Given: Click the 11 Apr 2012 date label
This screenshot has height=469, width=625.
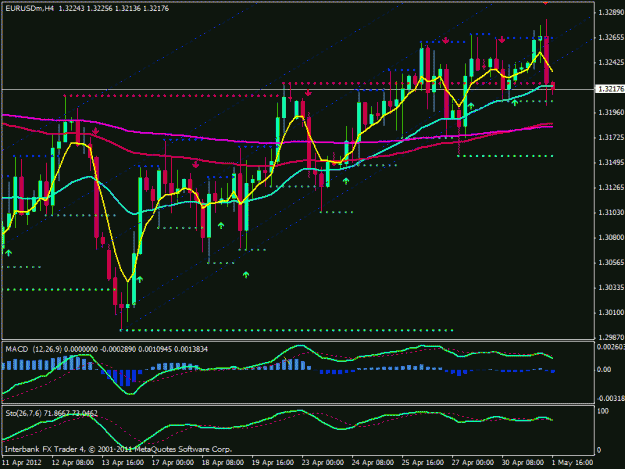Looking at the screenshot, I should click(x=22, y=463).
